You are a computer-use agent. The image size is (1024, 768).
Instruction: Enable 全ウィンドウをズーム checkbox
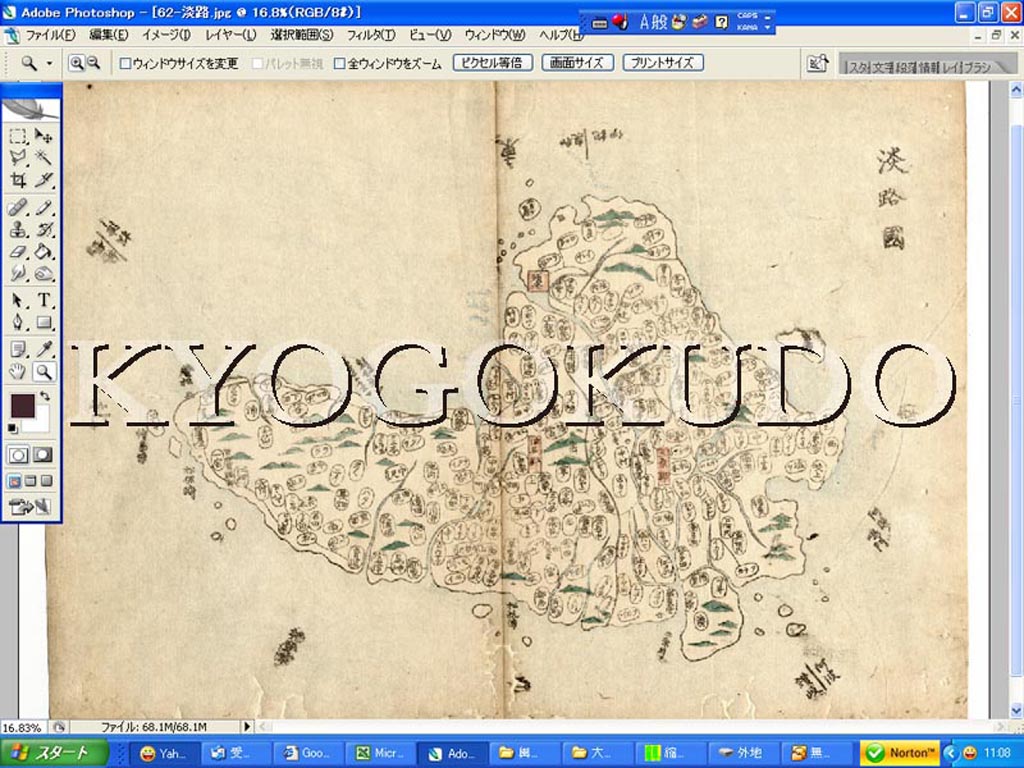tap(339, 64)
